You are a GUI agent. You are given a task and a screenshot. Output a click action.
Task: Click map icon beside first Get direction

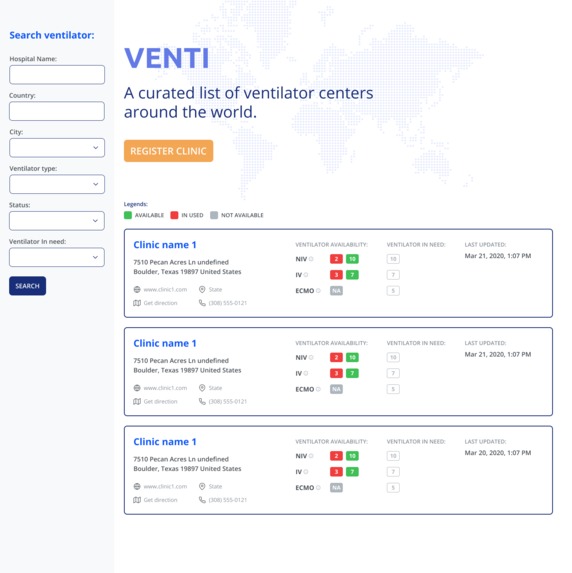pos(137,303)
